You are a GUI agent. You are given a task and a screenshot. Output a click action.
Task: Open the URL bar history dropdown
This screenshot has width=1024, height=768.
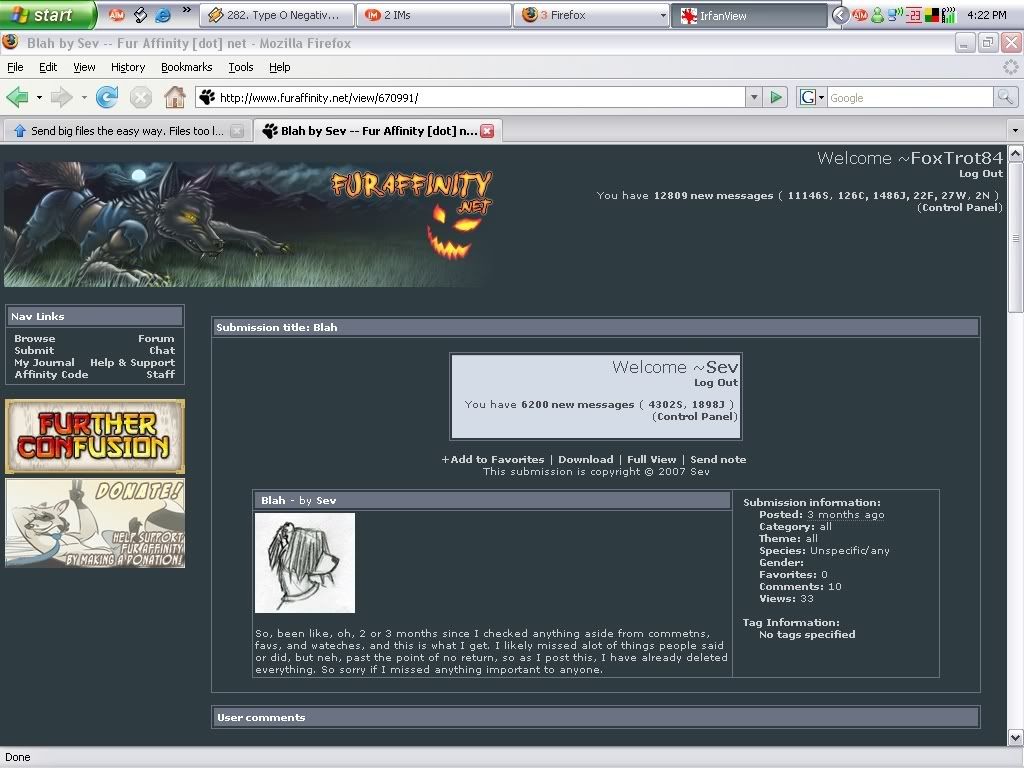[754, 97]
